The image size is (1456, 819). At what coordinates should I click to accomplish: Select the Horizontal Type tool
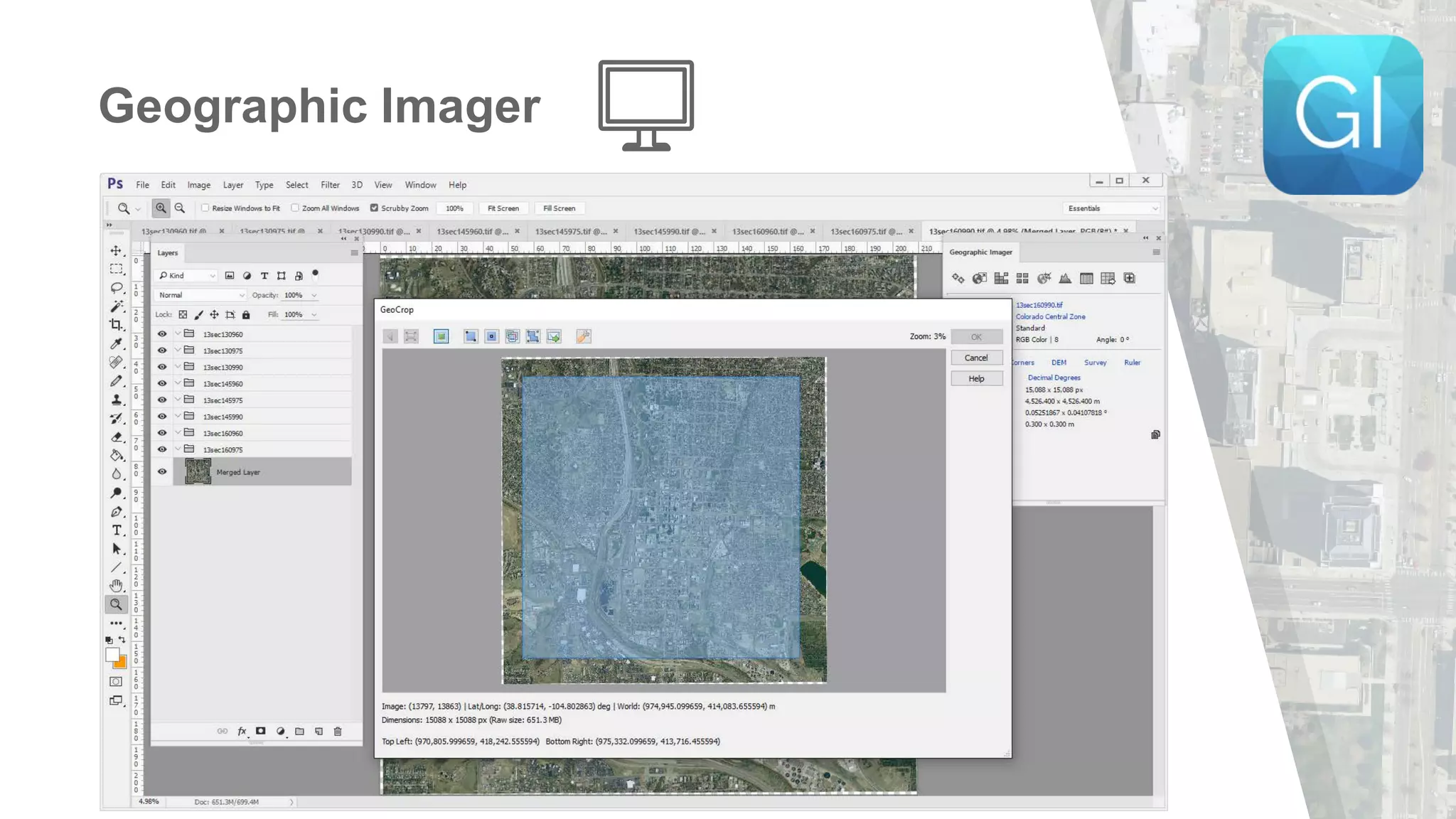[116, 530]
